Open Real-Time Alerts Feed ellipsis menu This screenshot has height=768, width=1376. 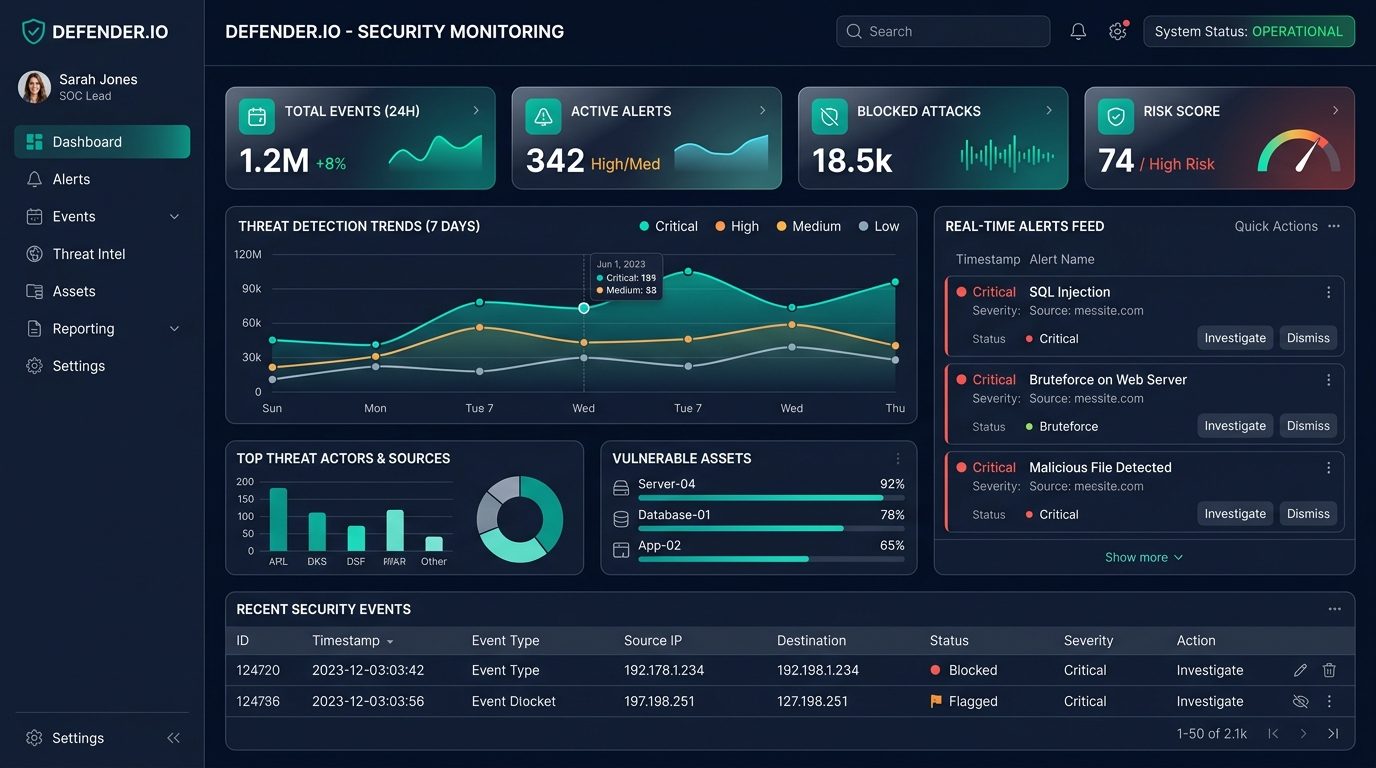(1334, 227)
